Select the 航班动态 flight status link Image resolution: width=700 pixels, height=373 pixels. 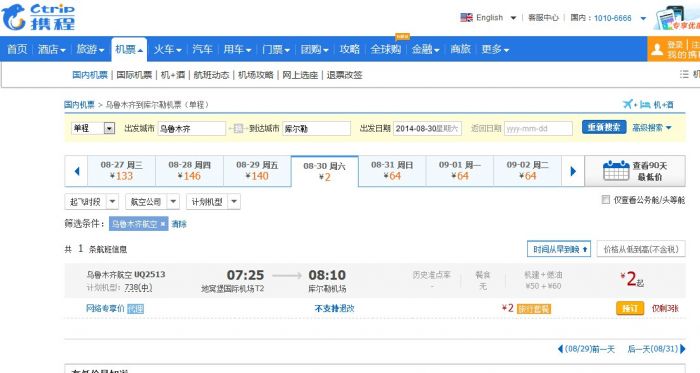click(x=211, y=75)
